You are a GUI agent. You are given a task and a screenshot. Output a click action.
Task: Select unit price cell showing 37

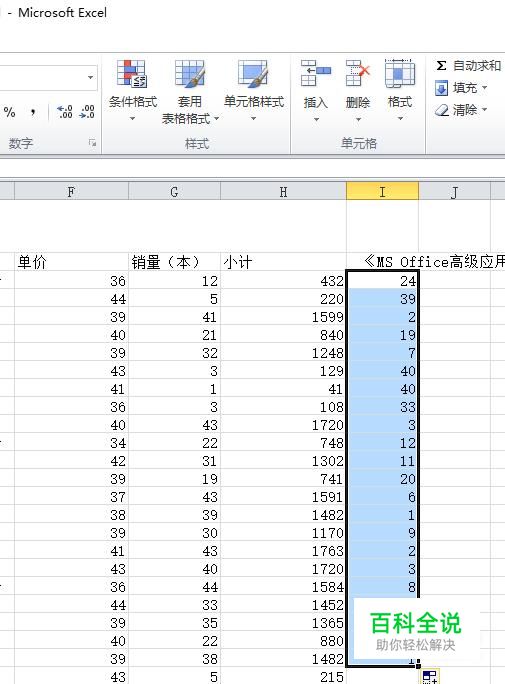(72, 497)
